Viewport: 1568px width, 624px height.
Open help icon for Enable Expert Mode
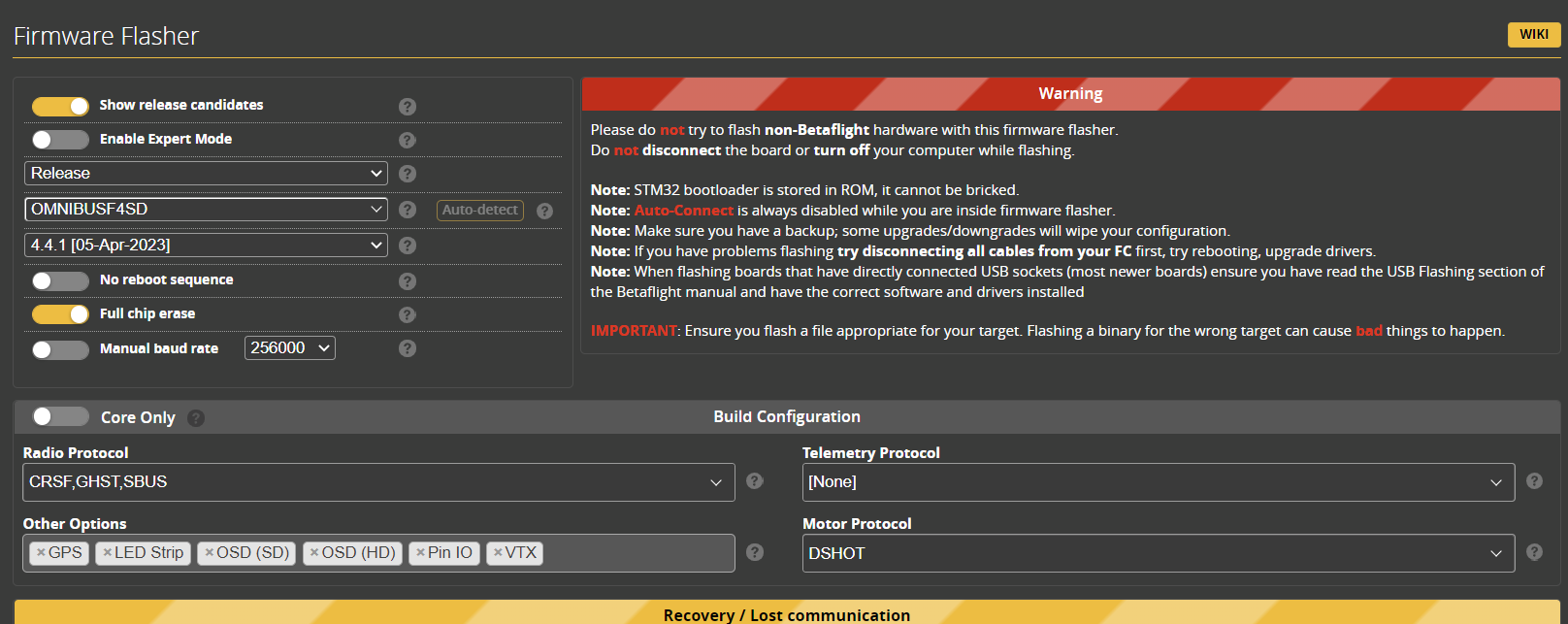(x=408, y=140)
